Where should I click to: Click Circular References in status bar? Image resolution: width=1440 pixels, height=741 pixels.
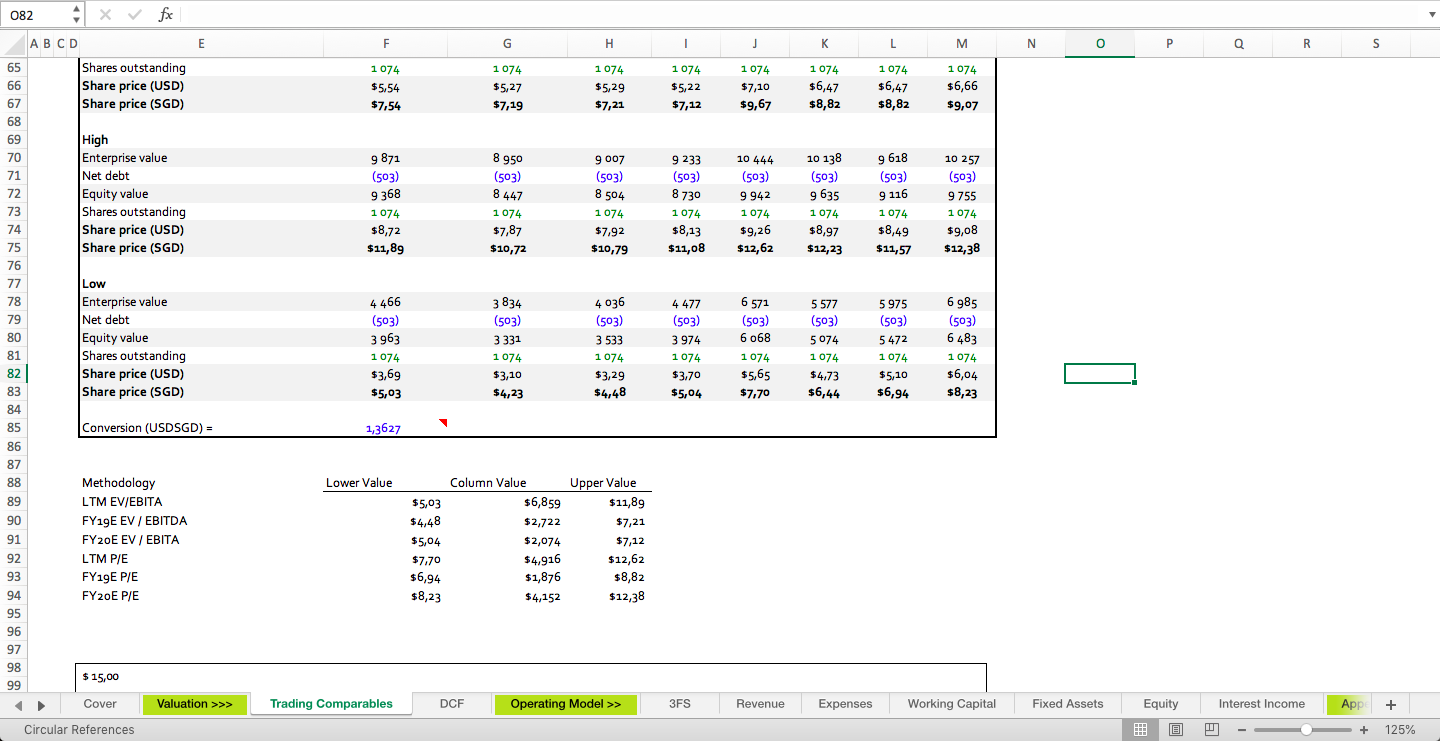click(x=79, y=730)
